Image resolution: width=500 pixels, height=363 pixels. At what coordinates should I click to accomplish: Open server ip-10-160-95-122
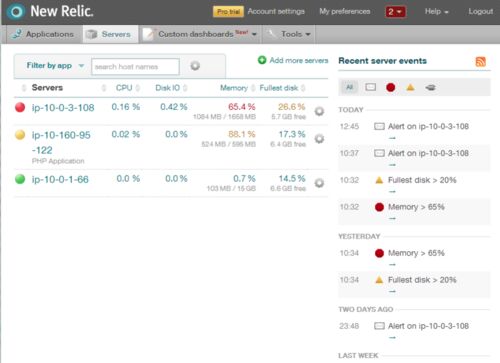(61, 142)
